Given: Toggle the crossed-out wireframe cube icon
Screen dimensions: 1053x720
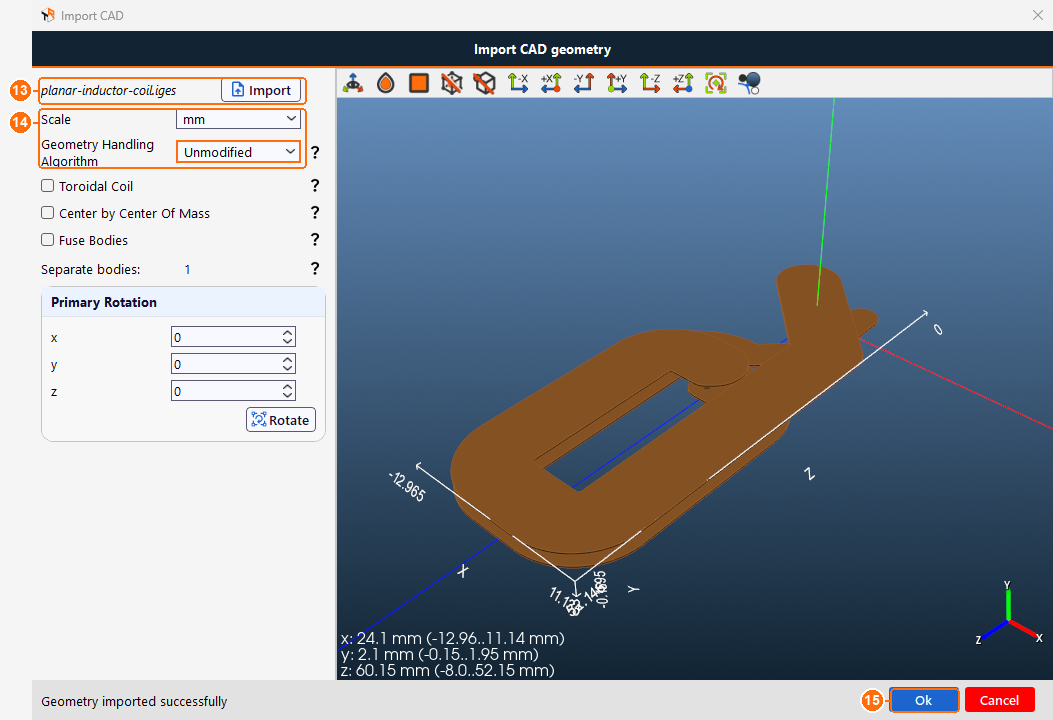Looking at the screenshot, I should (452, 83).
